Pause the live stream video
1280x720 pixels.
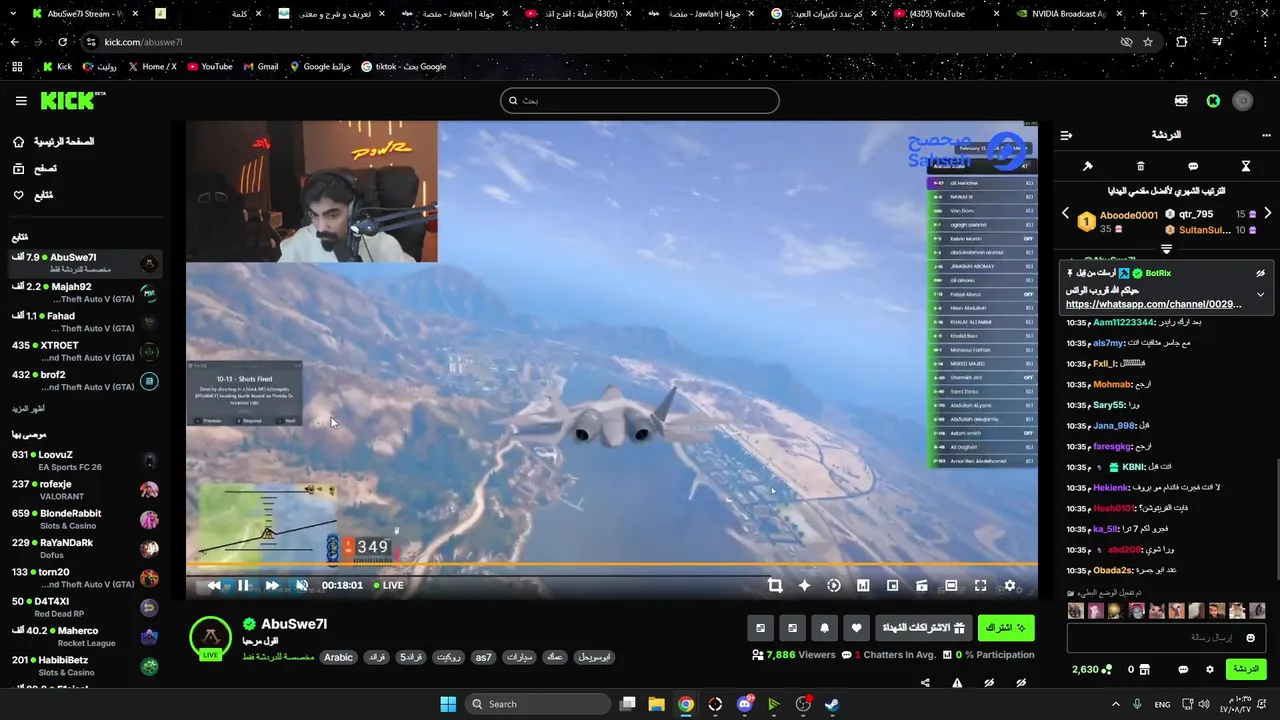(243, 585)
